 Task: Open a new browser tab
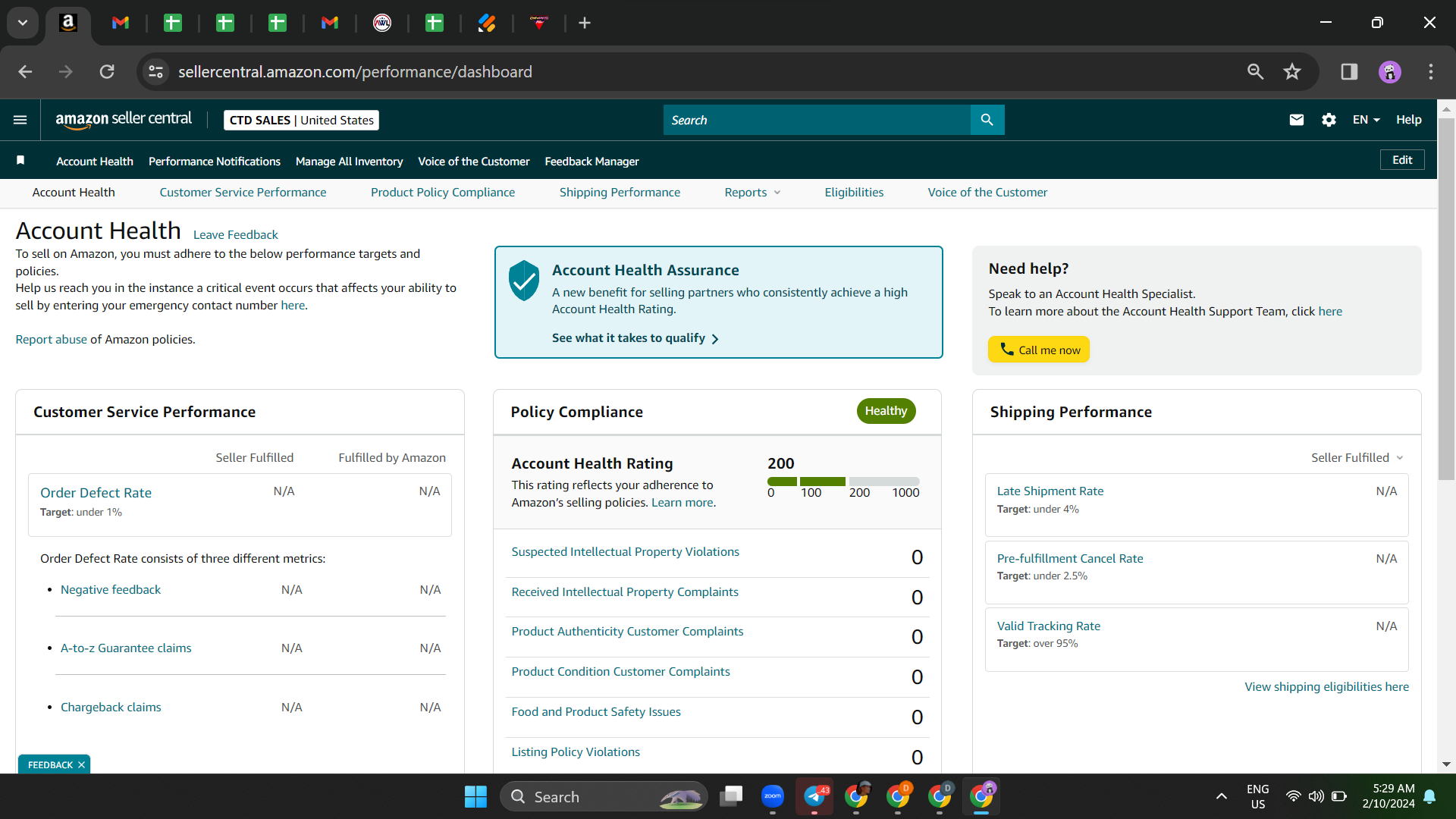click(585, 23)
